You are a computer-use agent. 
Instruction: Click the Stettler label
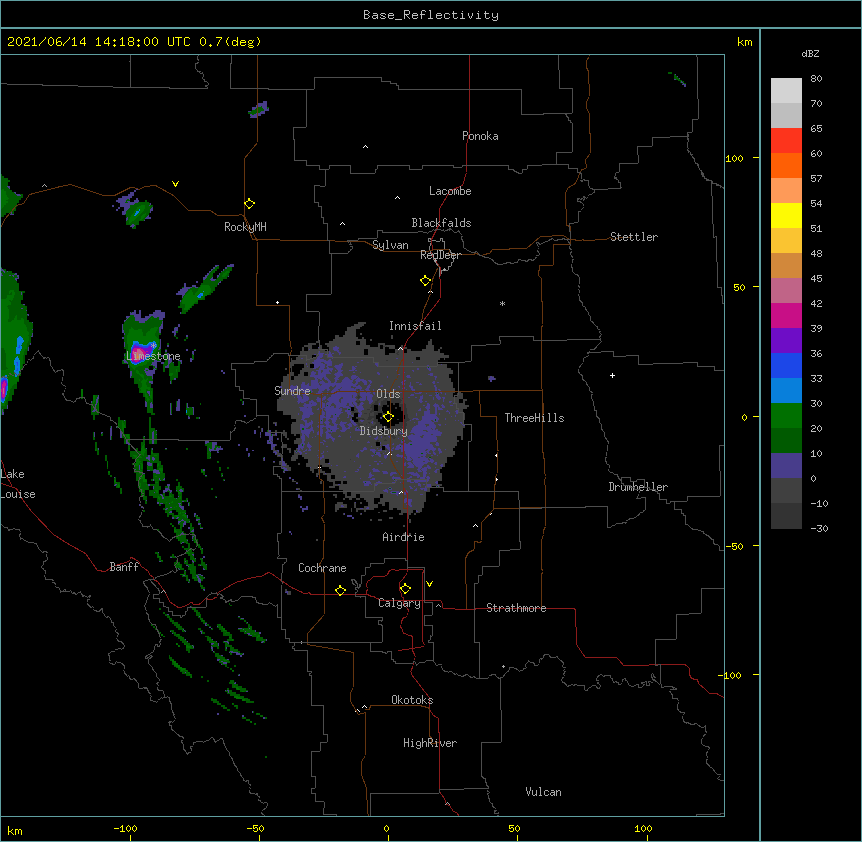pos(634,237)
